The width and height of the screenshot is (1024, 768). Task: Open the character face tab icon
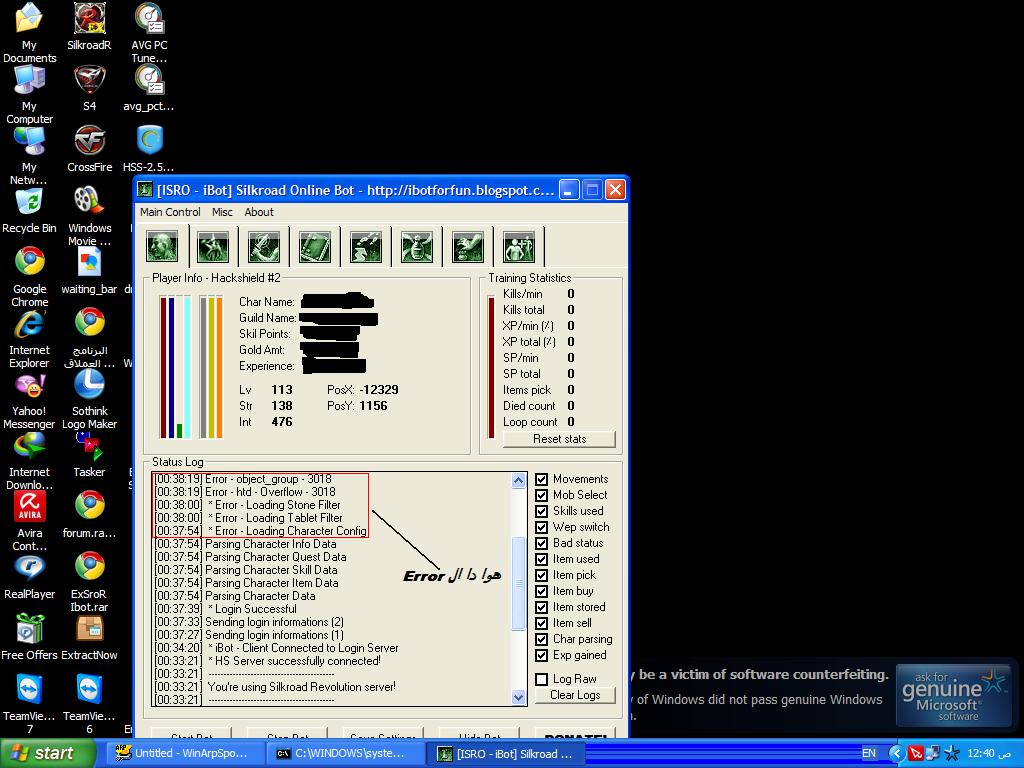[x=163, y=247]
